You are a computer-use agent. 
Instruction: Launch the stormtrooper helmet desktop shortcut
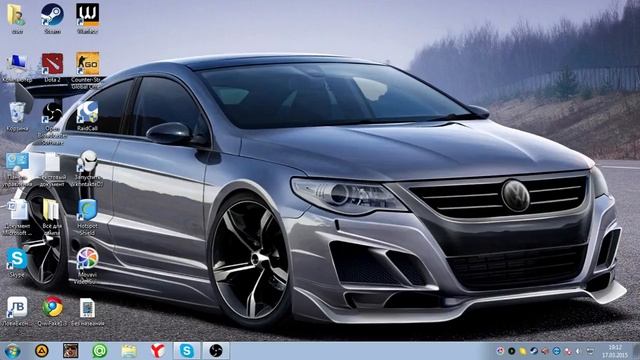(x=87, y=162)
